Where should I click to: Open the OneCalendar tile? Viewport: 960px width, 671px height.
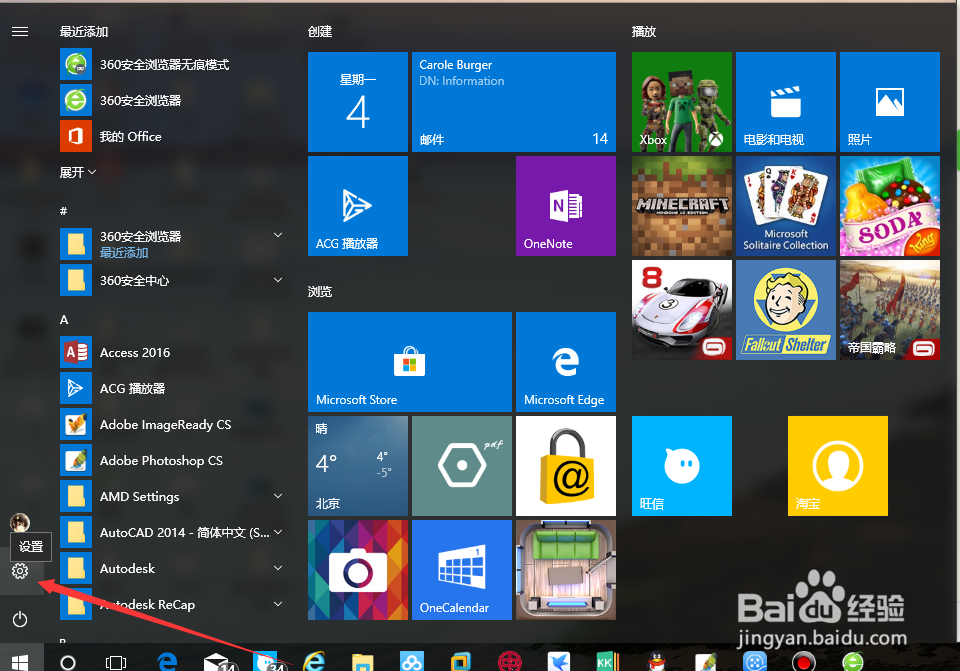click(x=462, y=570)
